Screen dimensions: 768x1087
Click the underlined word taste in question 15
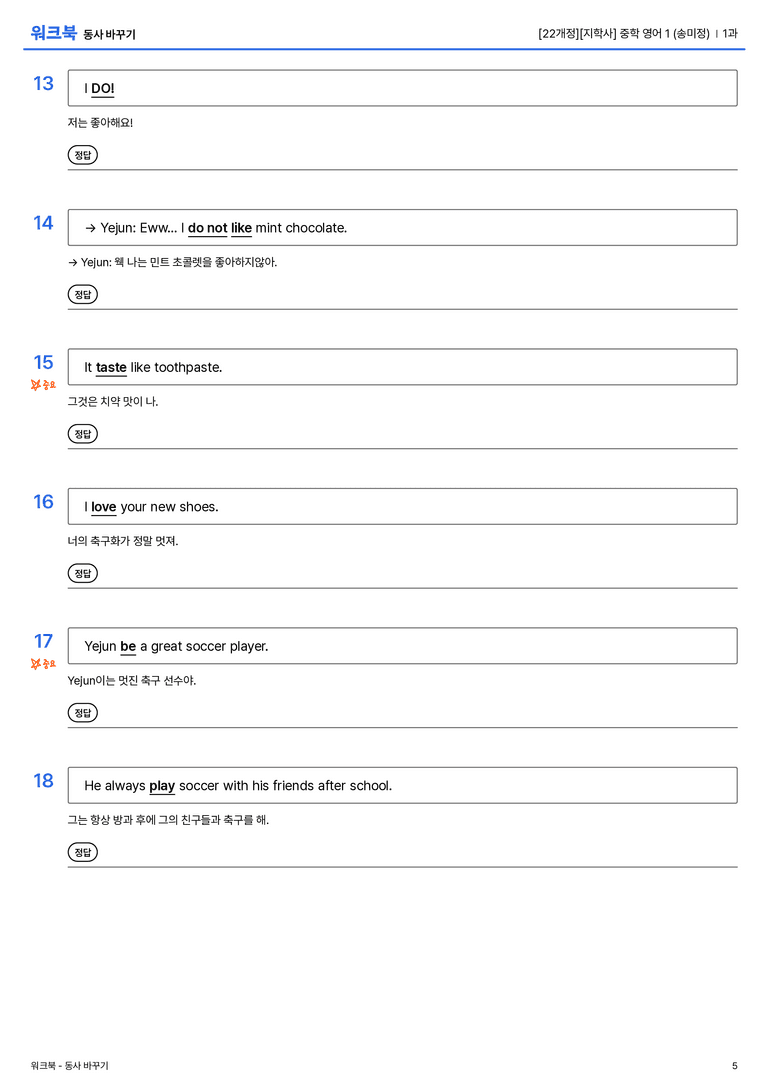pyautogui.click(x=111, y=367)
